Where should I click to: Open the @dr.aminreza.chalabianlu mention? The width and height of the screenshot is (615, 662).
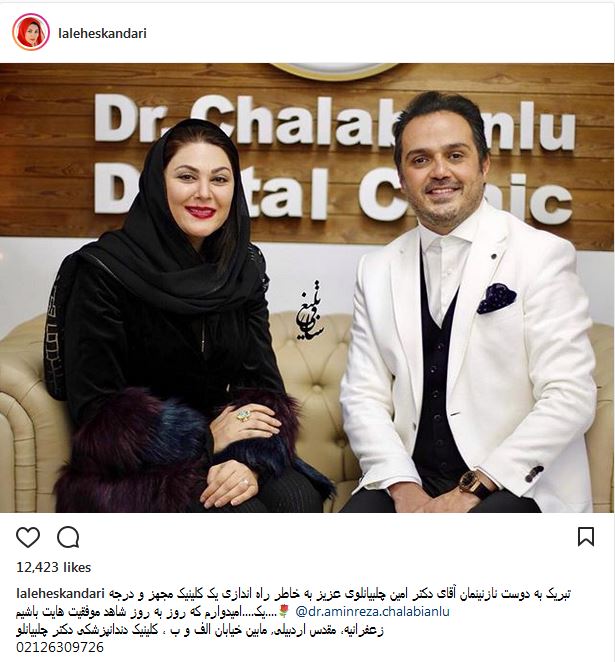pyautogui.click(x=373, y=611)
